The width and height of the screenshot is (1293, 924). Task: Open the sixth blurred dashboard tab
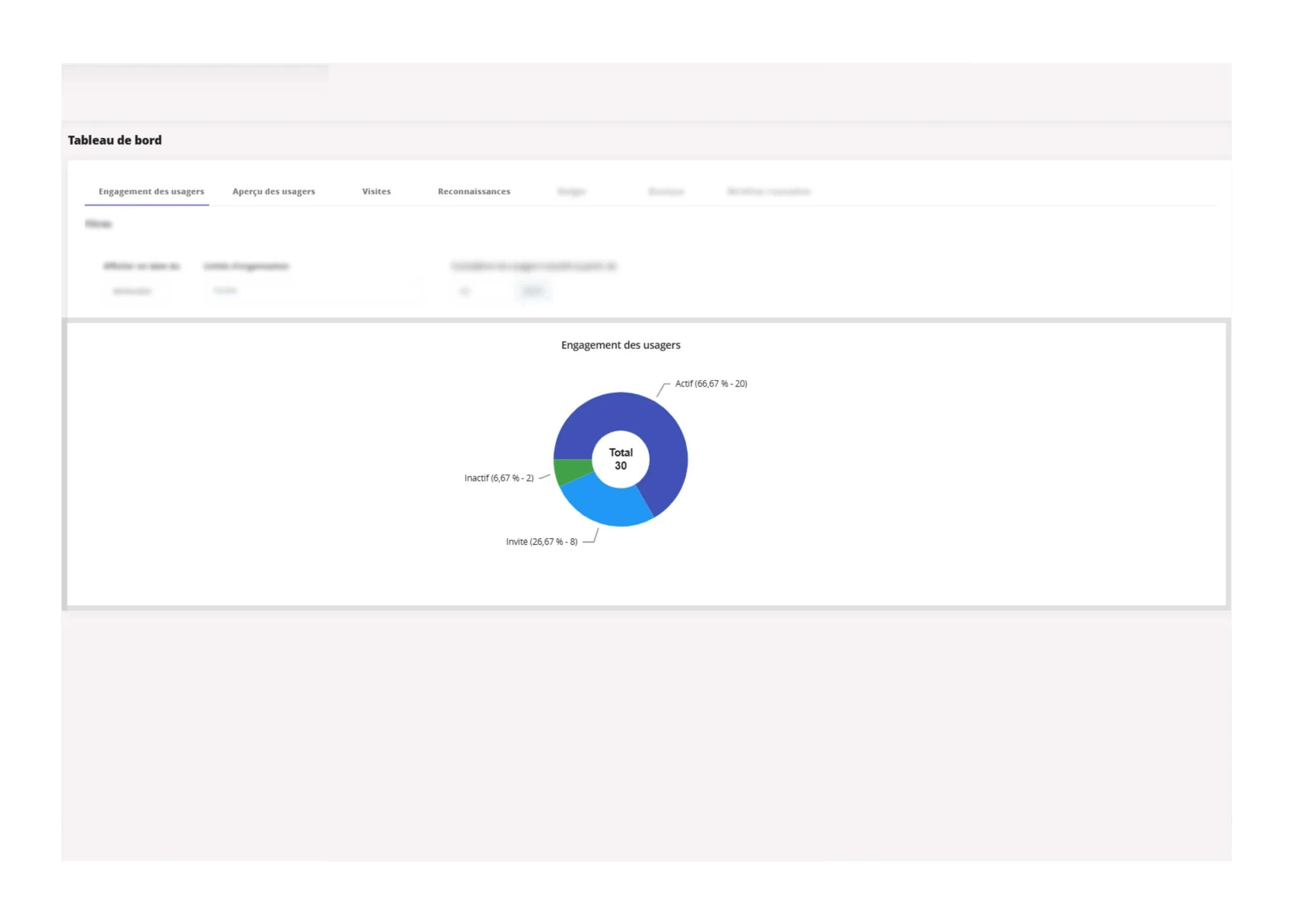666,191
